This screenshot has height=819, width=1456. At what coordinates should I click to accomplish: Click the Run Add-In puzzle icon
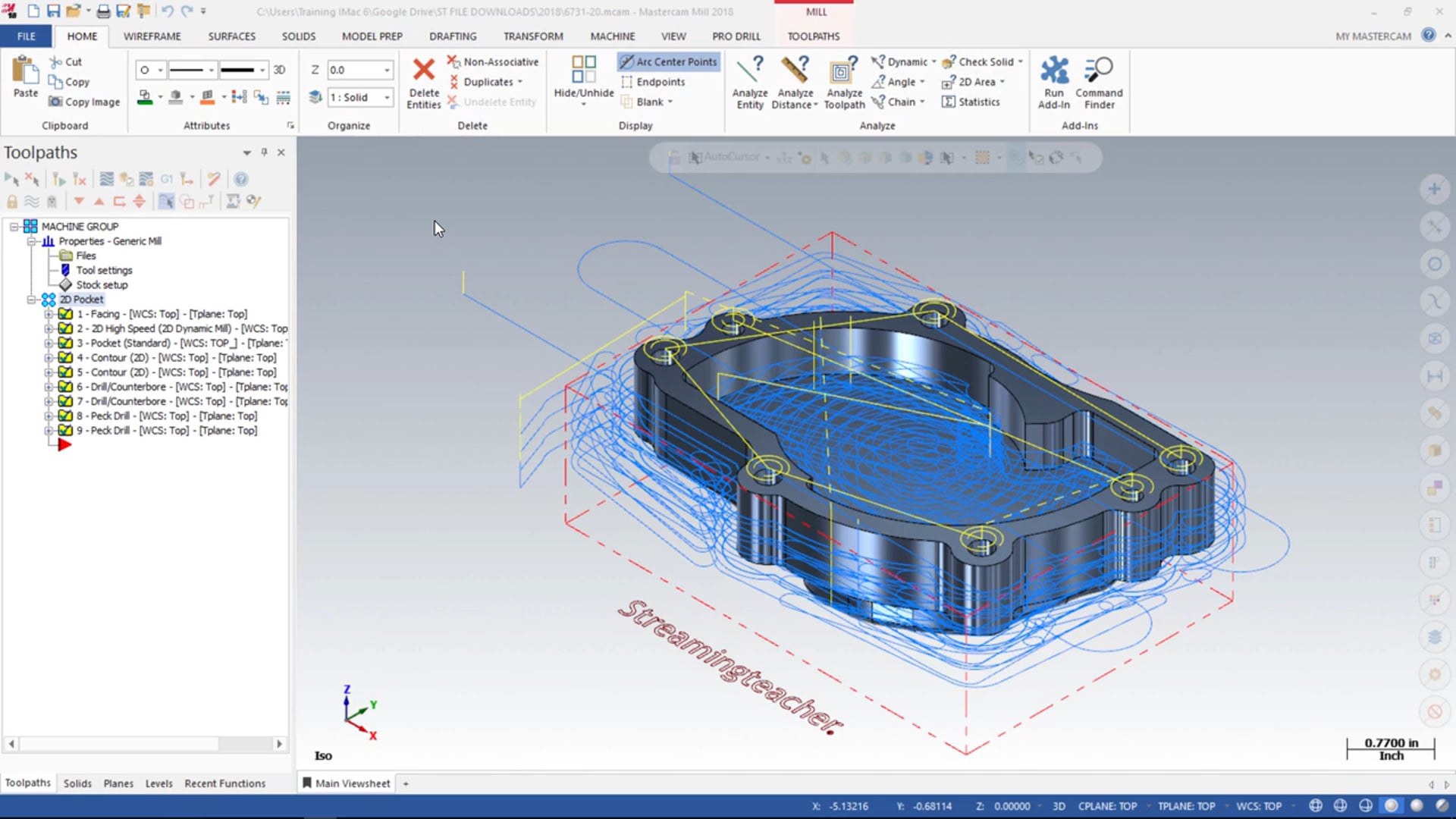pos(1054,70)
